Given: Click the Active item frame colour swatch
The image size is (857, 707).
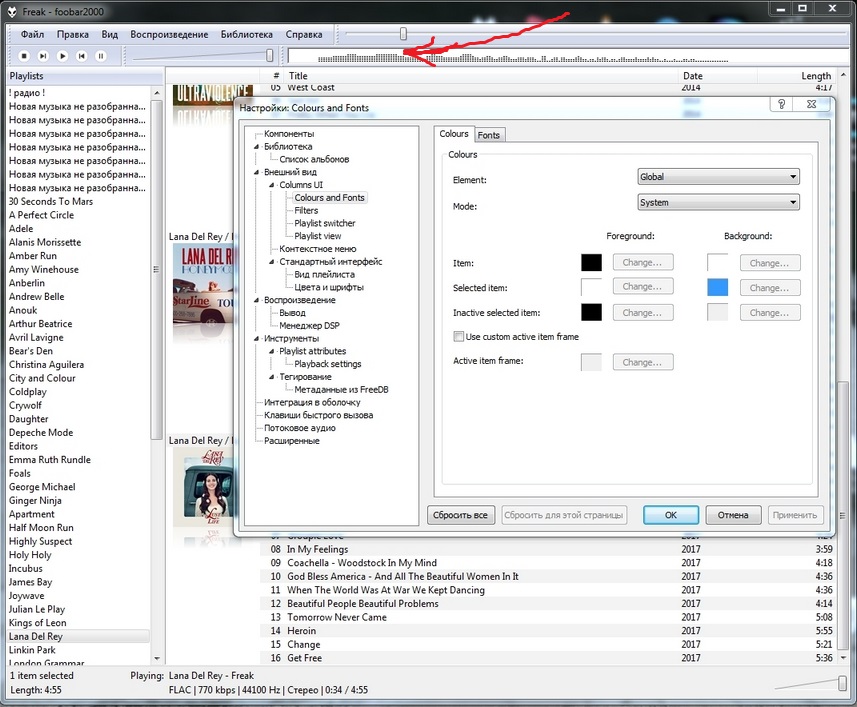Looking at the screenshot, I should pyautogui.click(x=591, y=362).
